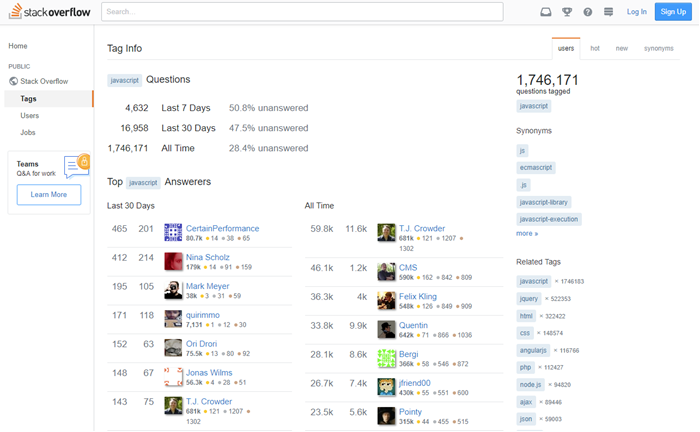Click the Learn More button for Teams
Screen dimensions: 700x432
pyautogui.click(x=49, y=195)
